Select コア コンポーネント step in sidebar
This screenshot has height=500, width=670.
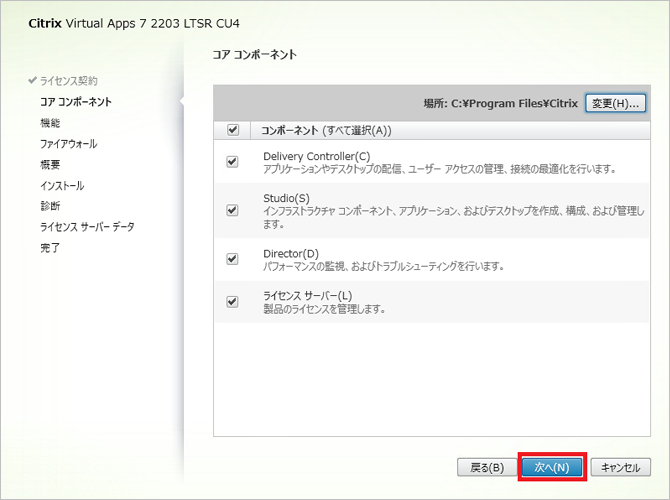75,101
